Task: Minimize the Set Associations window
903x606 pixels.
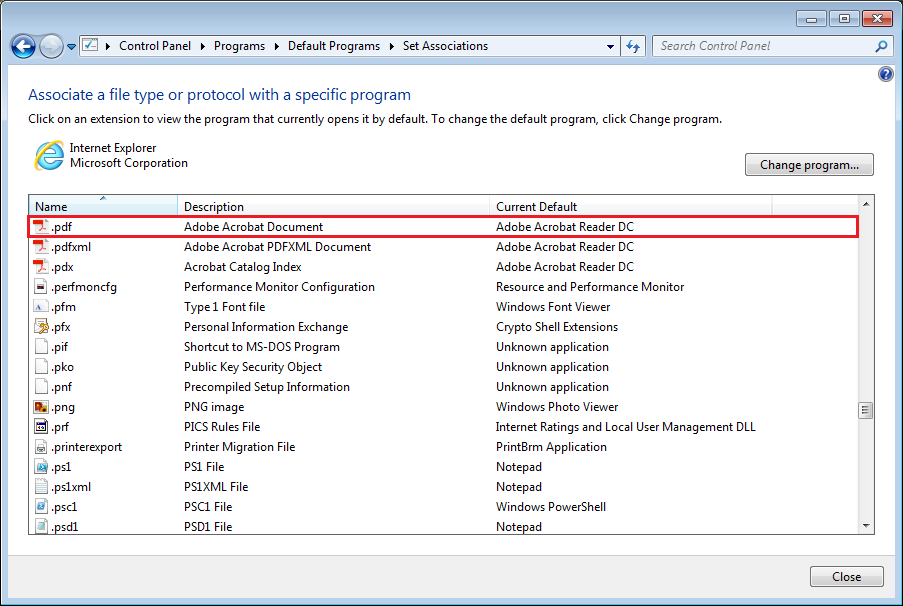Action: (811, 19)
